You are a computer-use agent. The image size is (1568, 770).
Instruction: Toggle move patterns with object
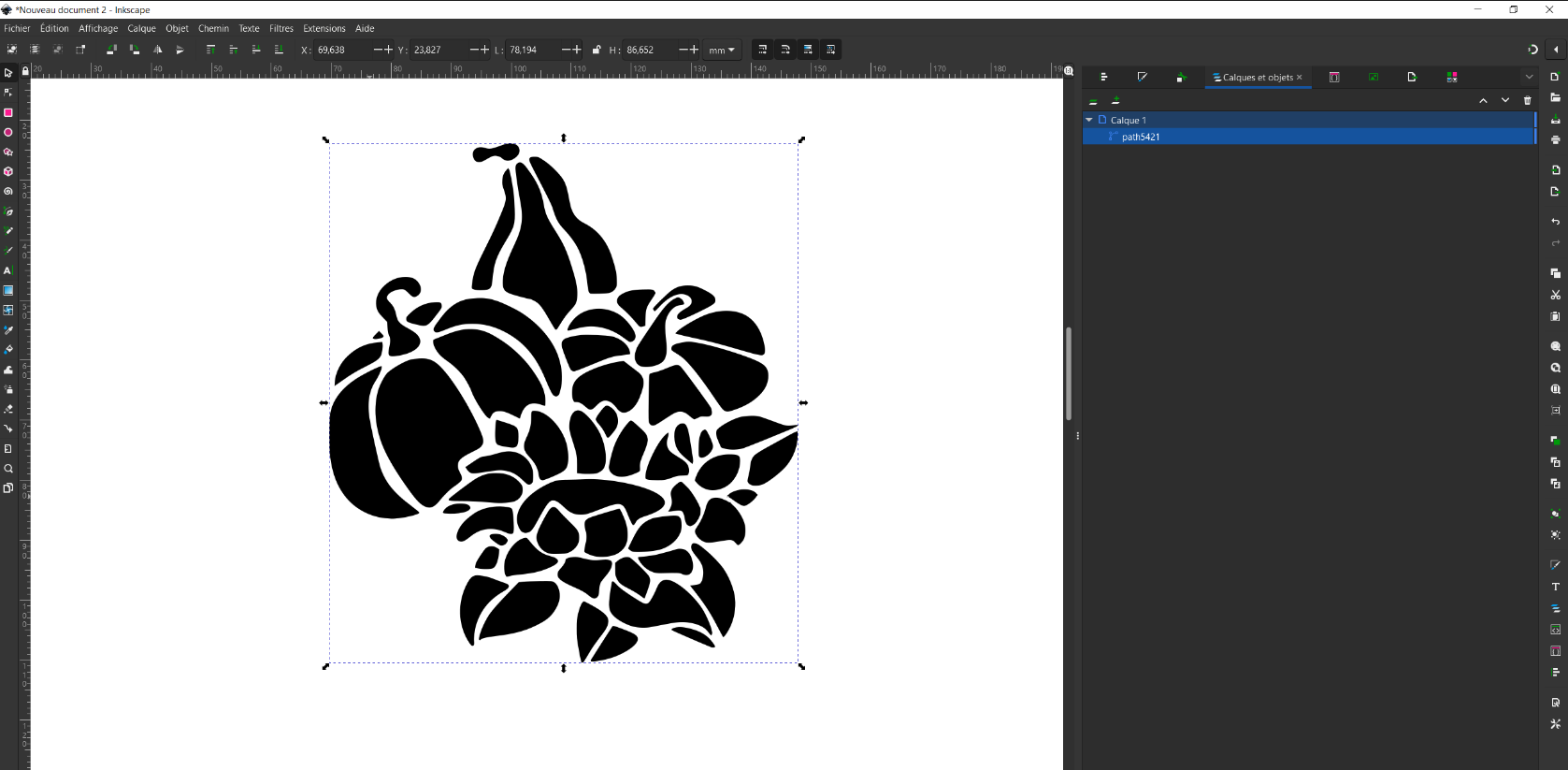click(x=831, y=50)
